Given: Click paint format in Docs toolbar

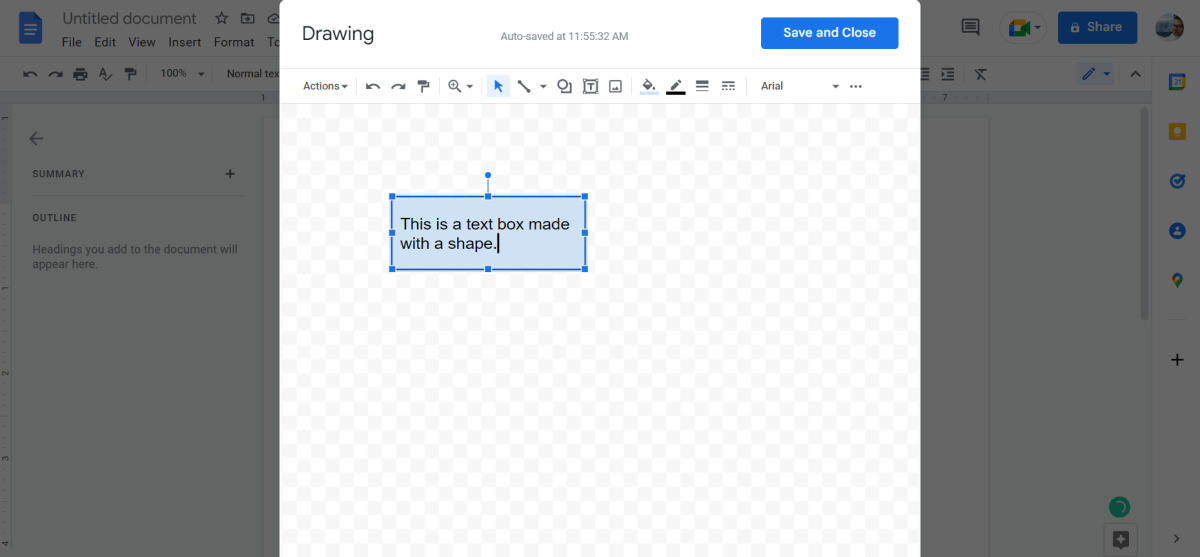Looking at the screenshot, I should [130, 74].
